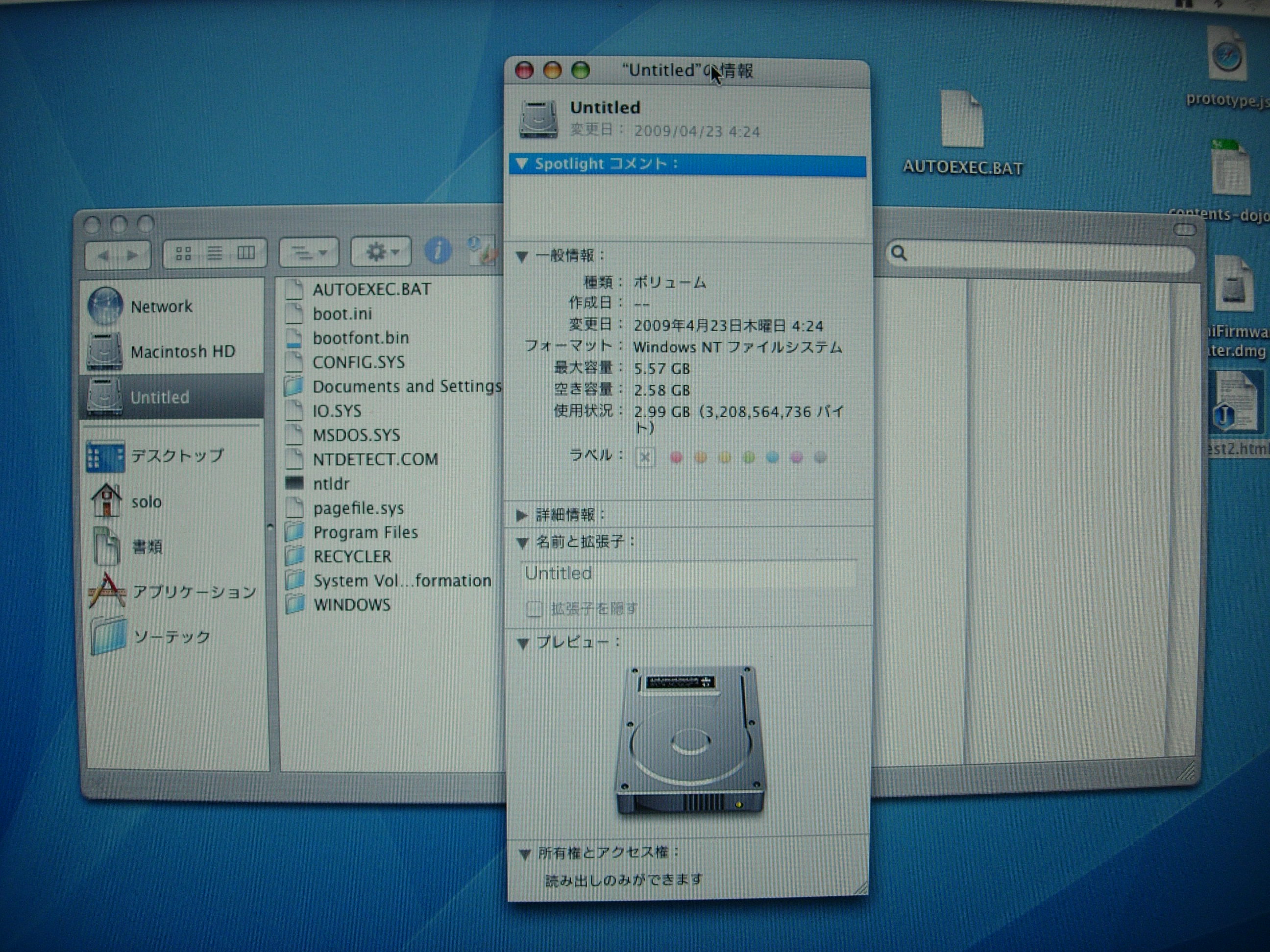The width and height of the screenshot is (1270, 952).
Task: Click the Customize toolbar icon beside Info
Action: coord(481,250)
